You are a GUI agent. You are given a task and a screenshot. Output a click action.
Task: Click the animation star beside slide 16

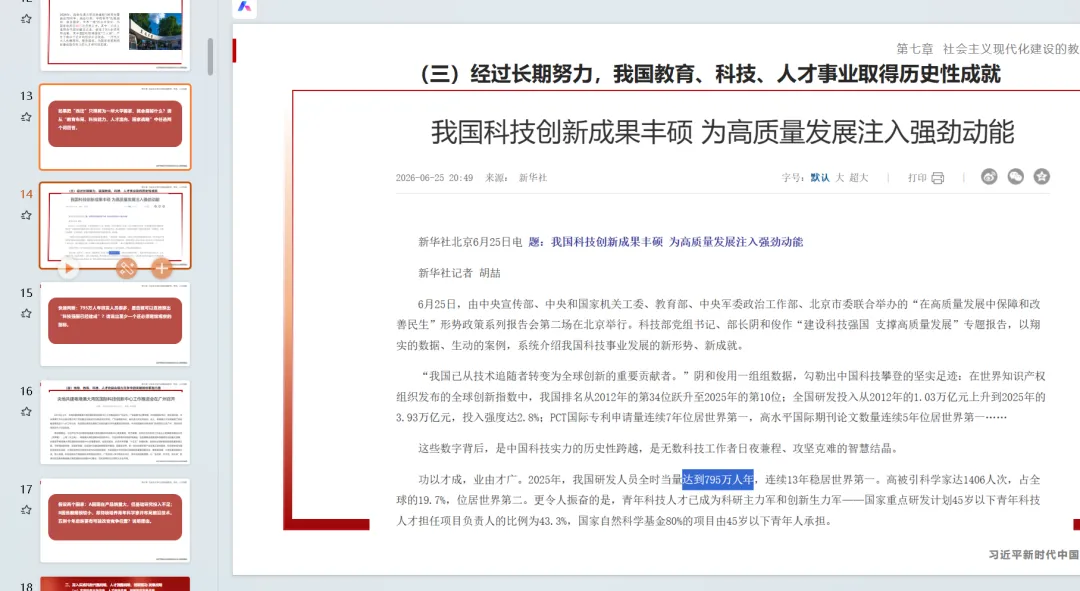click(26, 412)
